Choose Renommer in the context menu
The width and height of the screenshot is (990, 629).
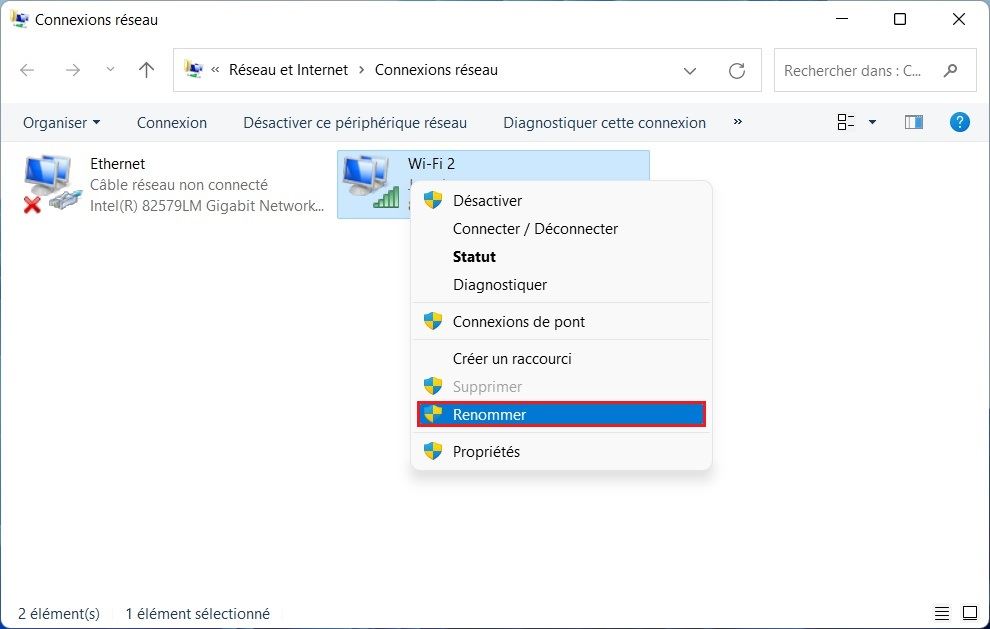click(x=561, y=414)
